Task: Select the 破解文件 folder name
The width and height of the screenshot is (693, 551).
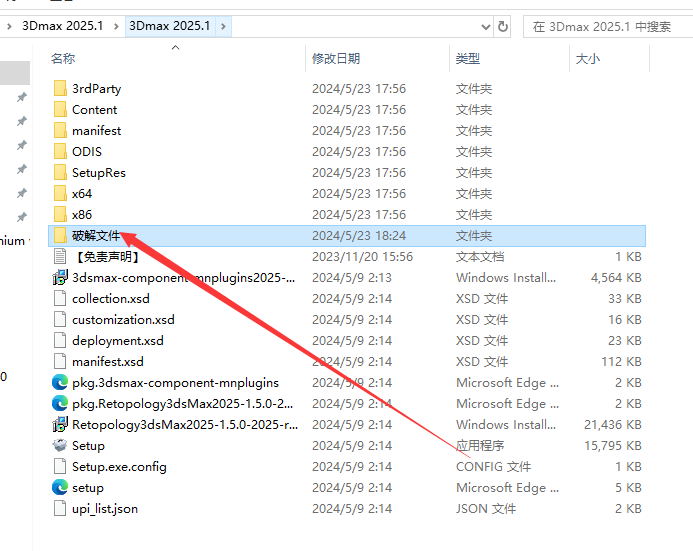Action: click(x=96, y=236)
